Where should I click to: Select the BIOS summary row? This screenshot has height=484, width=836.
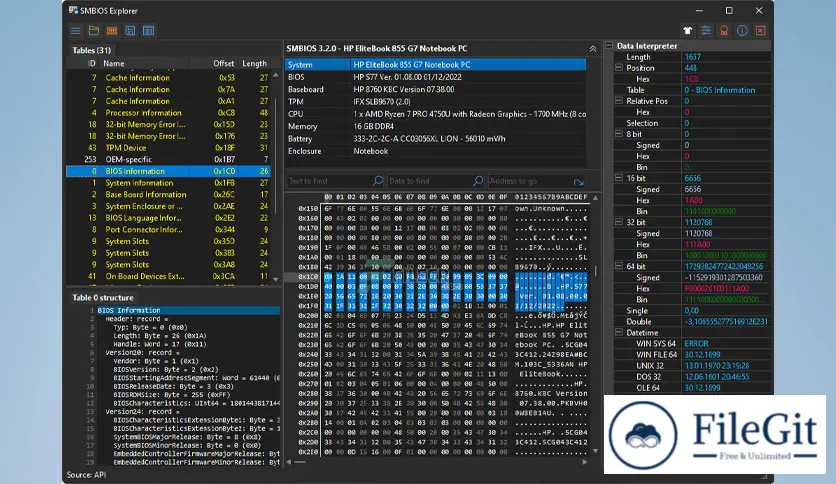click(x=436, y=77)
